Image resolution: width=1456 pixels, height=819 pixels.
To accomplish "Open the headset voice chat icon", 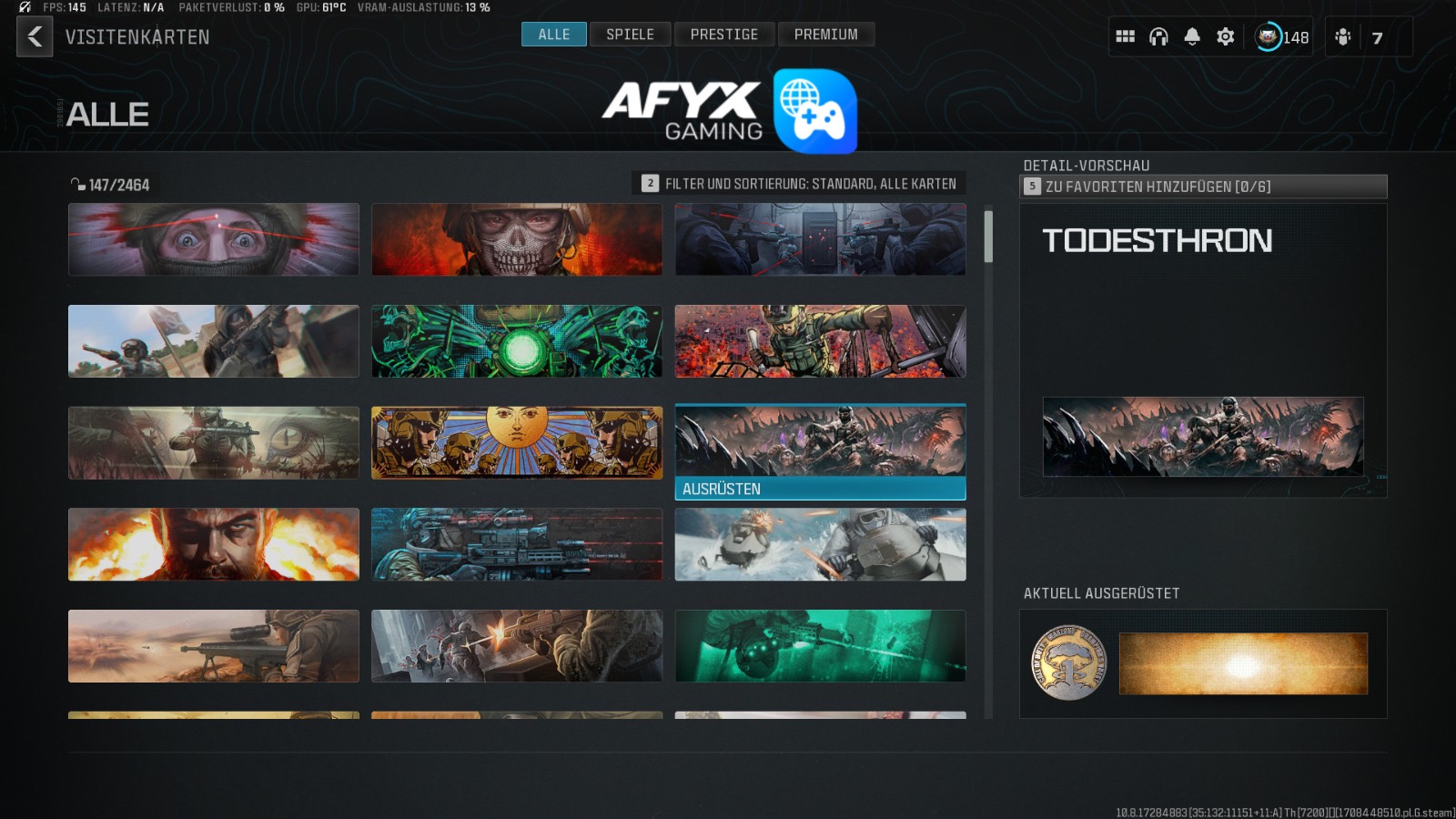I will (1158, 37).
